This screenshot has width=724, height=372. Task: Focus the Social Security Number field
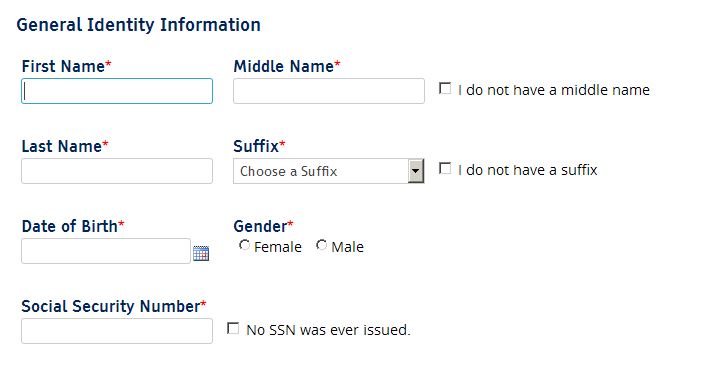click(117, 331)
